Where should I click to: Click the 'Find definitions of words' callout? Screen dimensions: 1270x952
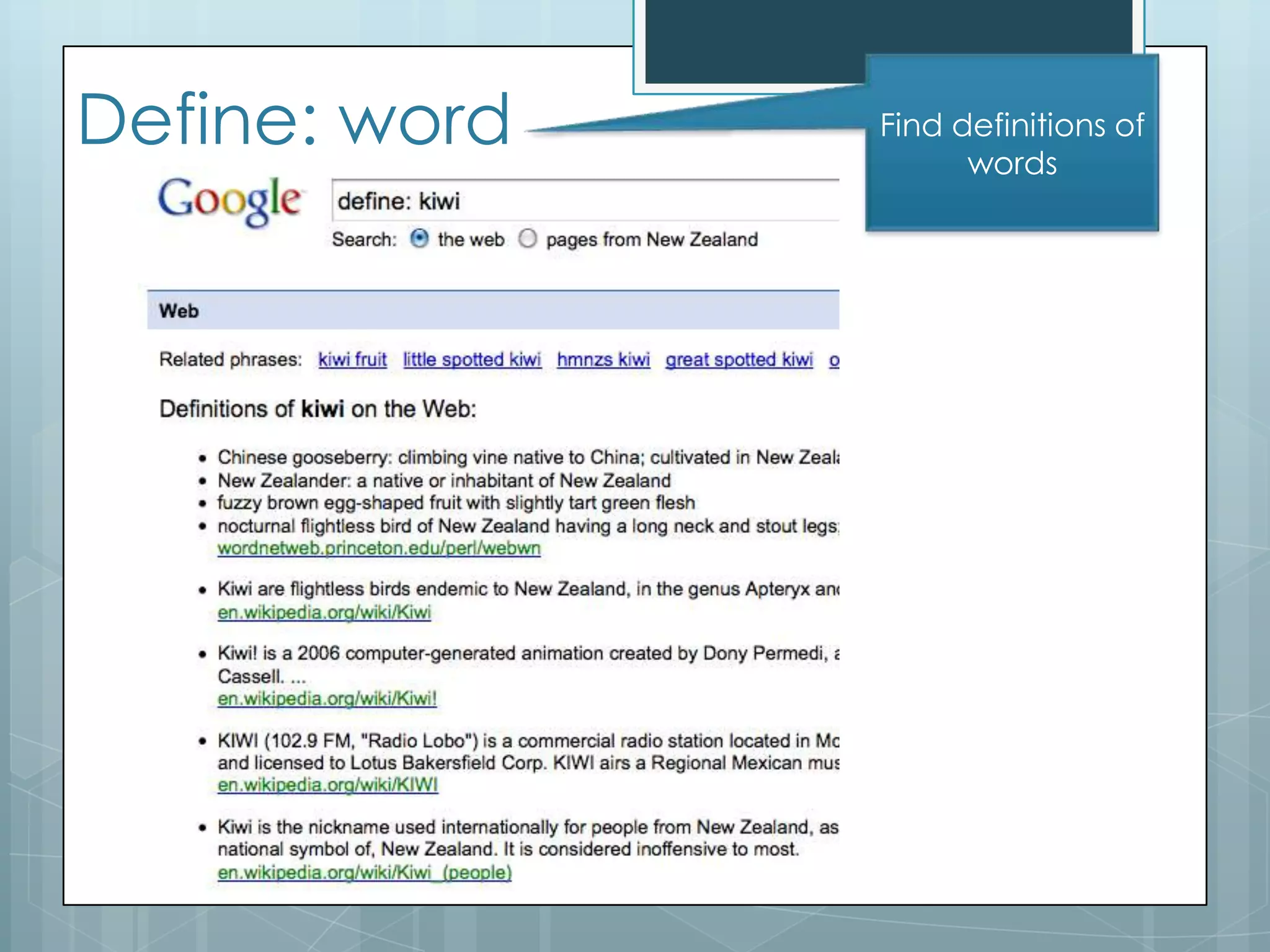pyautogui.click(x=1012, y=143)
